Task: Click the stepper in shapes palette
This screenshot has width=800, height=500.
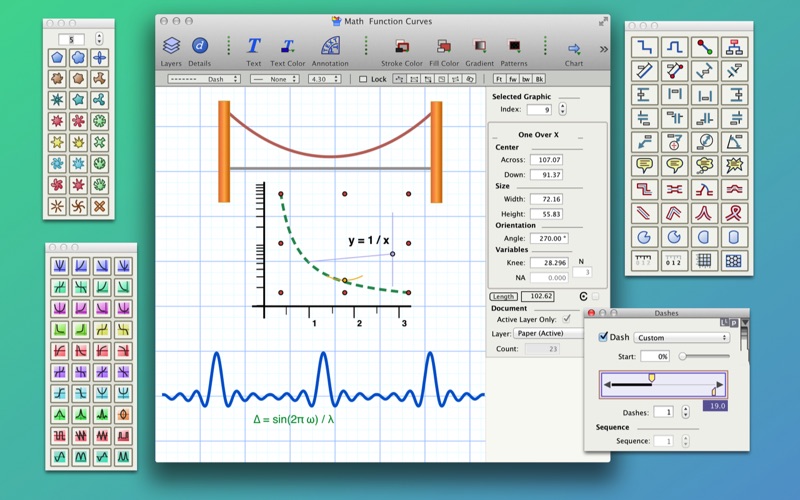Action: coord(99,39)
